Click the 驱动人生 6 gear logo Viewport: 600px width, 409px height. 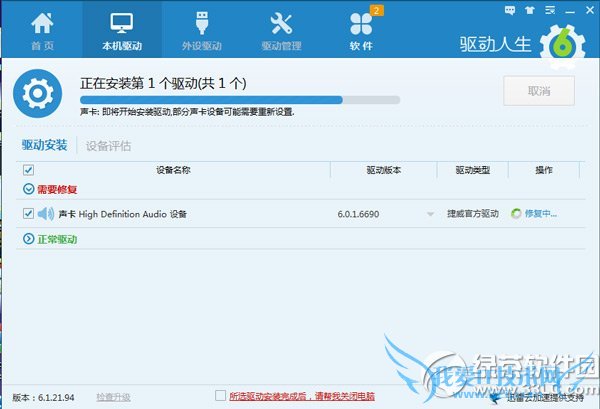562,46
